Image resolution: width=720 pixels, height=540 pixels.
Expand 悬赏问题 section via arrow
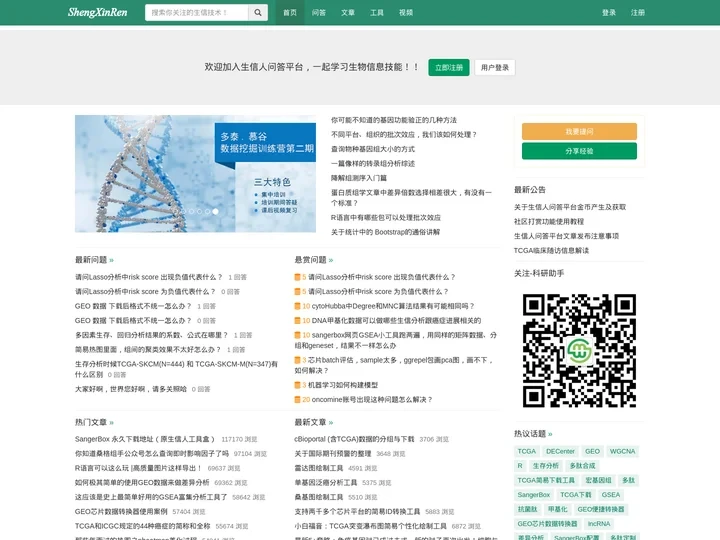pos(331,260)
